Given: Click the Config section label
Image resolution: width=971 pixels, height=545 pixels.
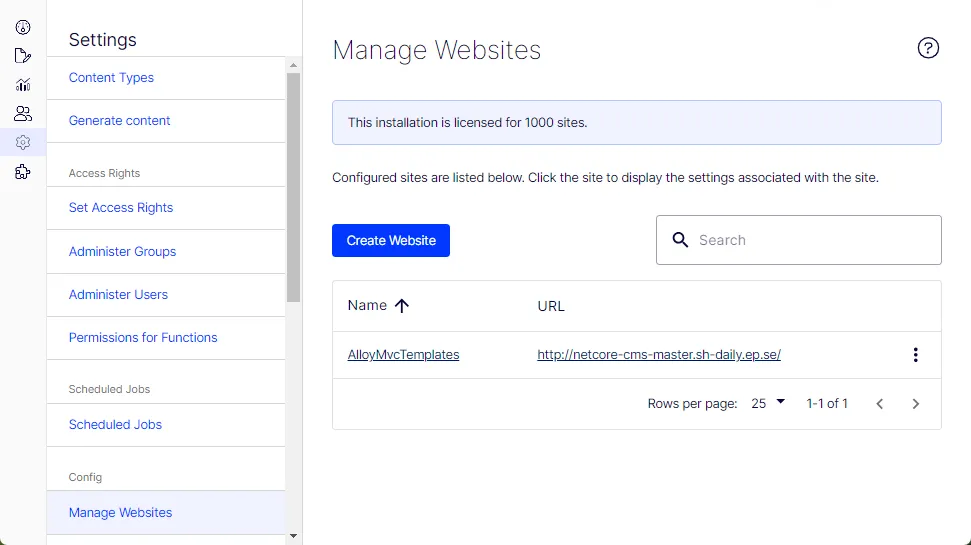Looking at the screenshot, I should click(x=85, y=477).
